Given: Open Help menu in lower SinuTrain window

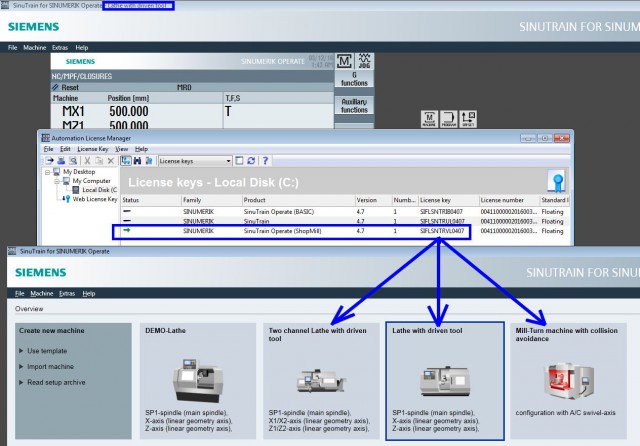Looking at the screenshot, I should [x=89, y=293].
